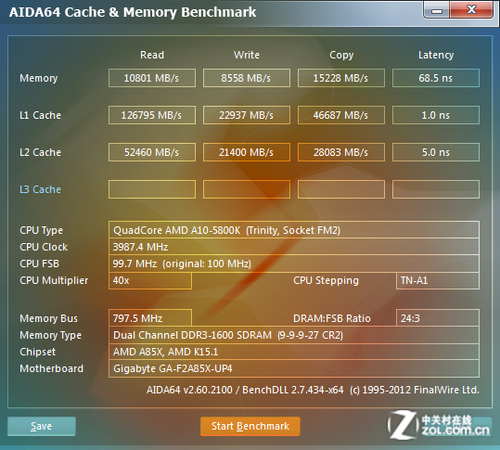
Task: Select the CPU Clock 3987.4 MHz field
Action: click(x=294, y=247)
